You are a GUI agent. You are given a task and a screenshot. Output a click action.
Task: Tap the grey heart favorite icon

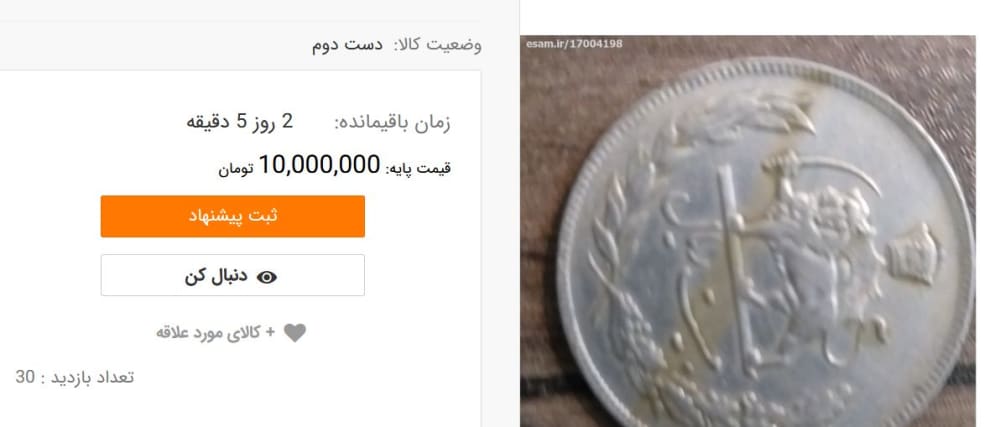pyautogui.click(x=295, y=333)
